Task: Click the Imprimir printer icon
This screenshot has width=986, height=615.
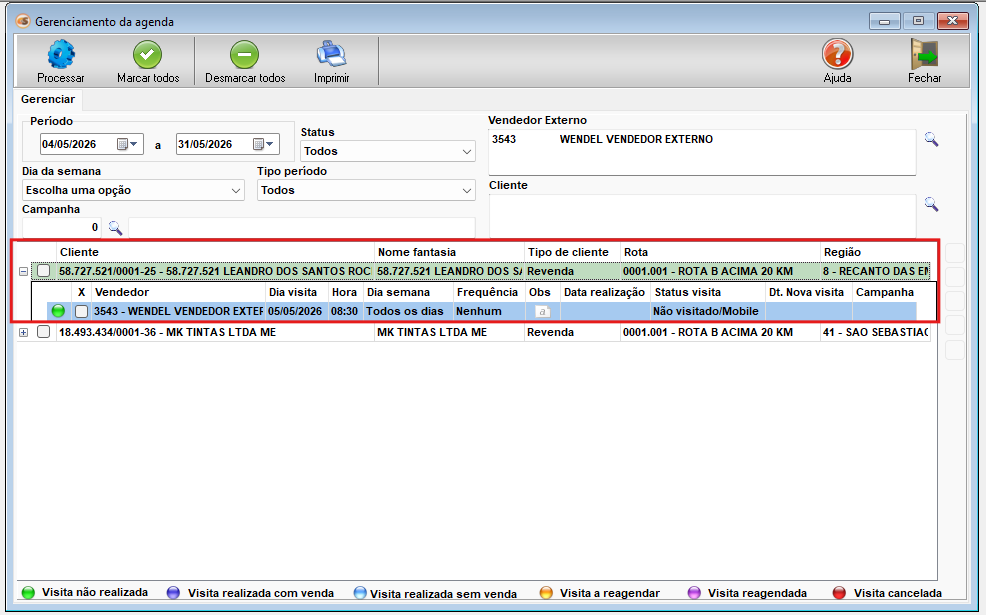Action: (x=331, y=54)
